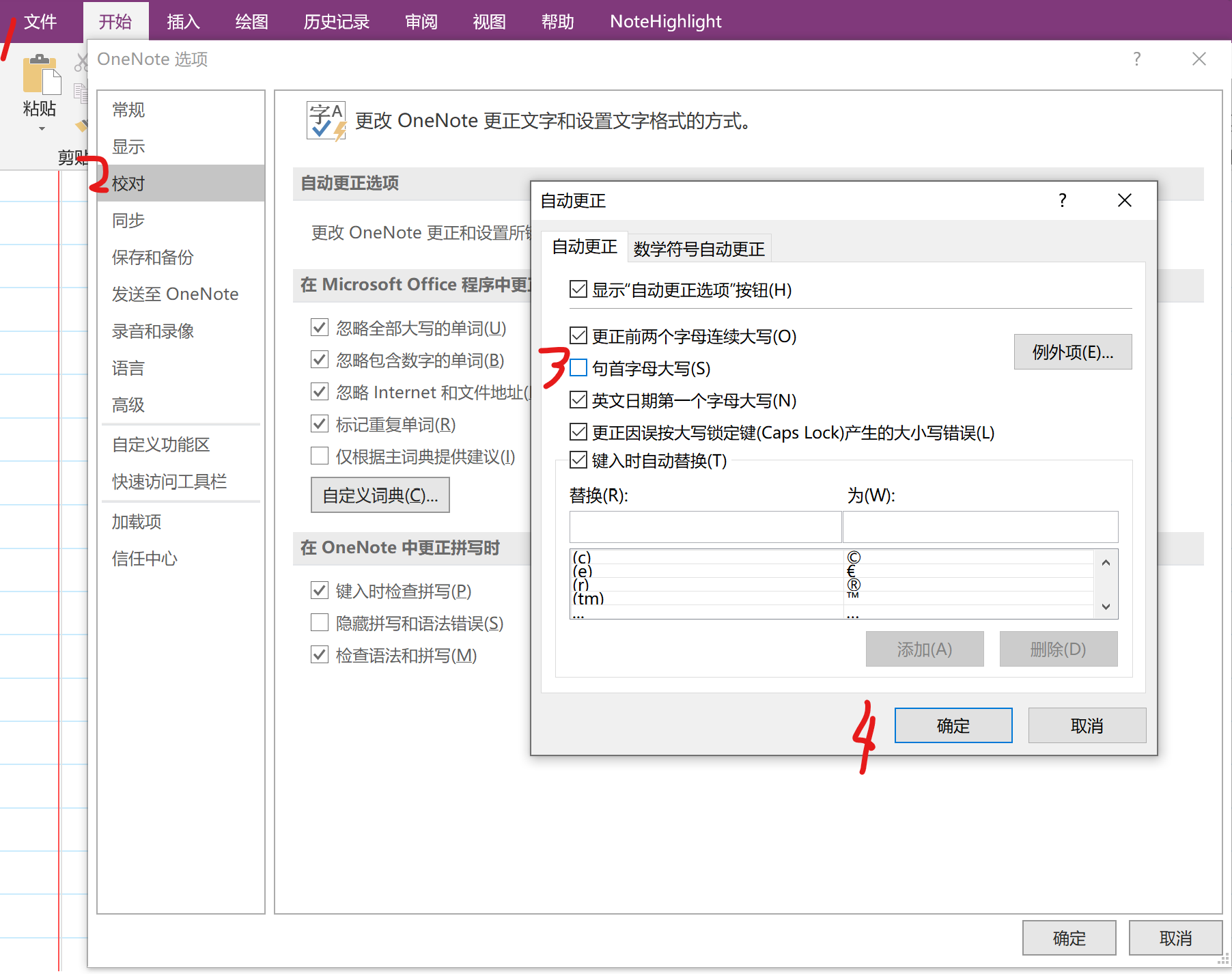This screenshot has width=1232, height=974.
Task: Click the 为(W) input field
Action: [x=981, y=527]
